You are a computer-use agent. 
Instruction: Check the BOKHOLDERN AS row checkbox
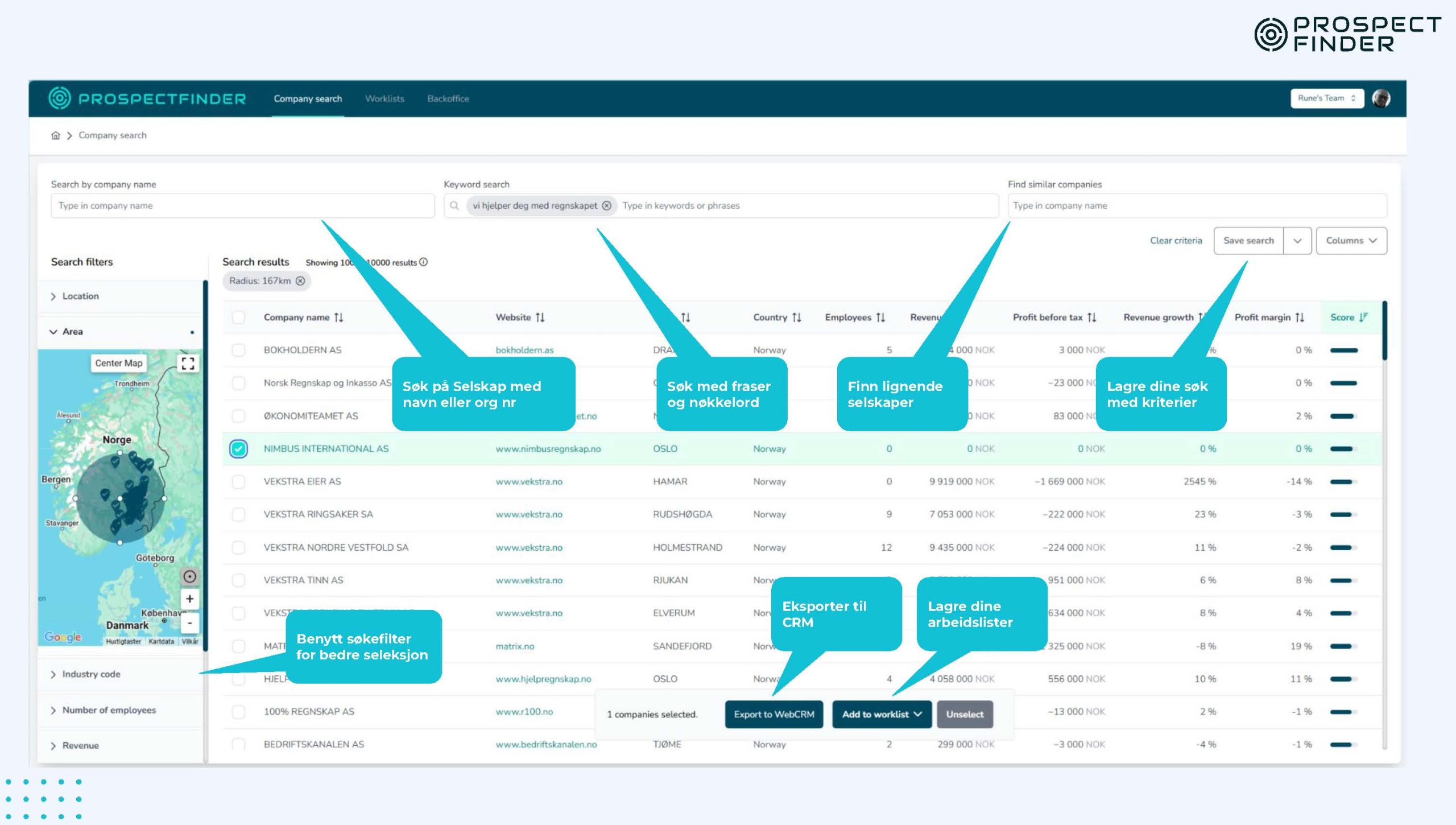pyautogui.click(x=238, y=350)
